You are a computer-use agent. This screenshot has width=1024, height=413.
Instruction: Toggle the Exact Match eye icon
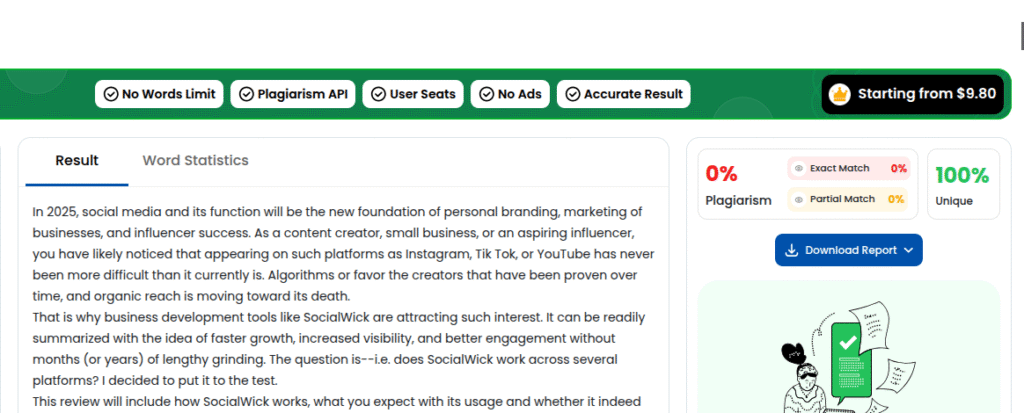(x=799, y=169)
